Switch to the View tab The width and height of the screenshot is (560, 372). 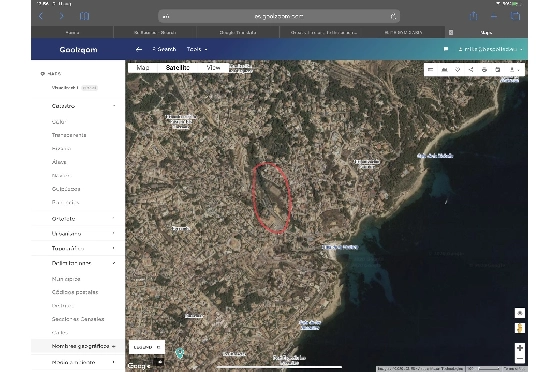click(213, 67)
